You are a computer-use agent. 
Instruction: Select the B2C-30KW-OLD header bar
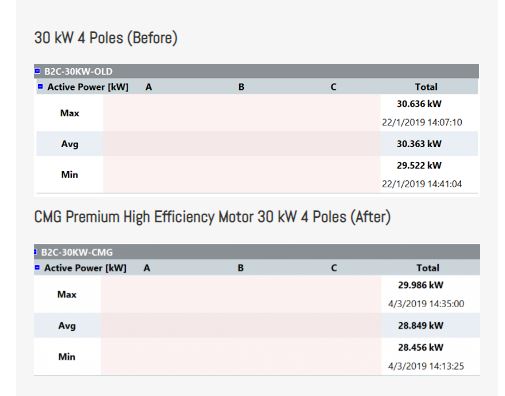click(256, 71)
